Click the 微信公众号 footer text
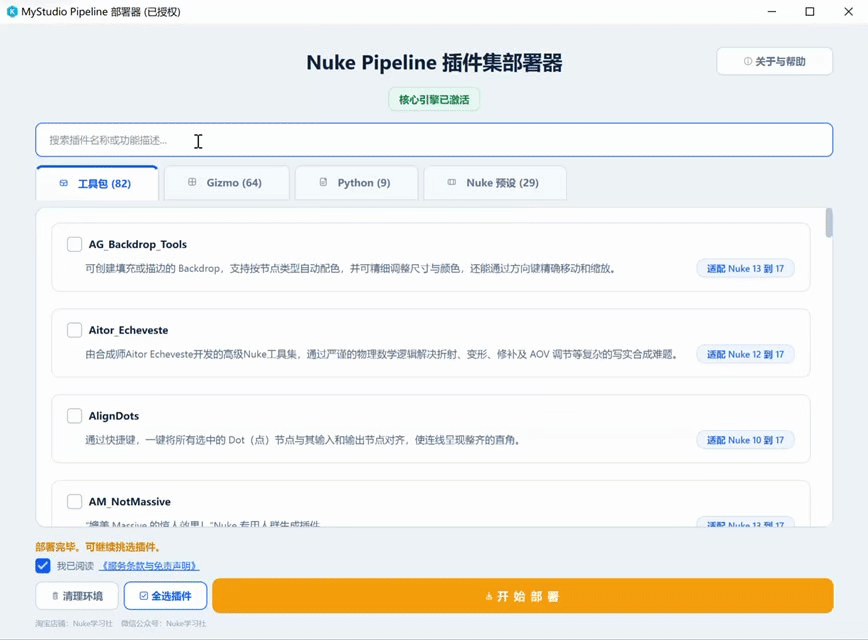 pyautogui.click(x=163, y=623)
